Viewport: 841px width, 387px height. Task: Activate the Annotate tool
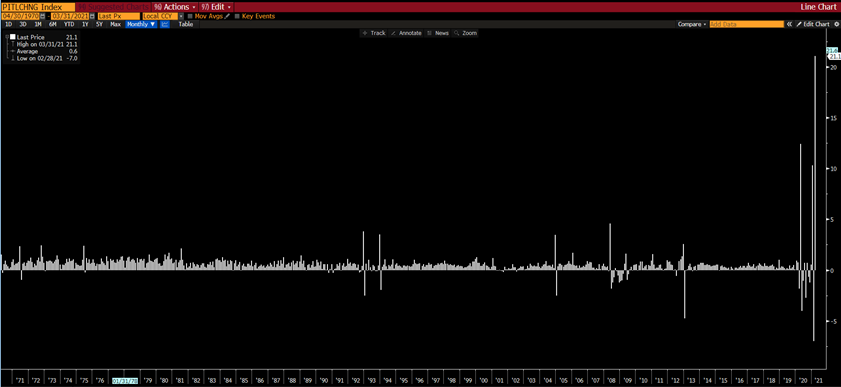pos(406,33)
